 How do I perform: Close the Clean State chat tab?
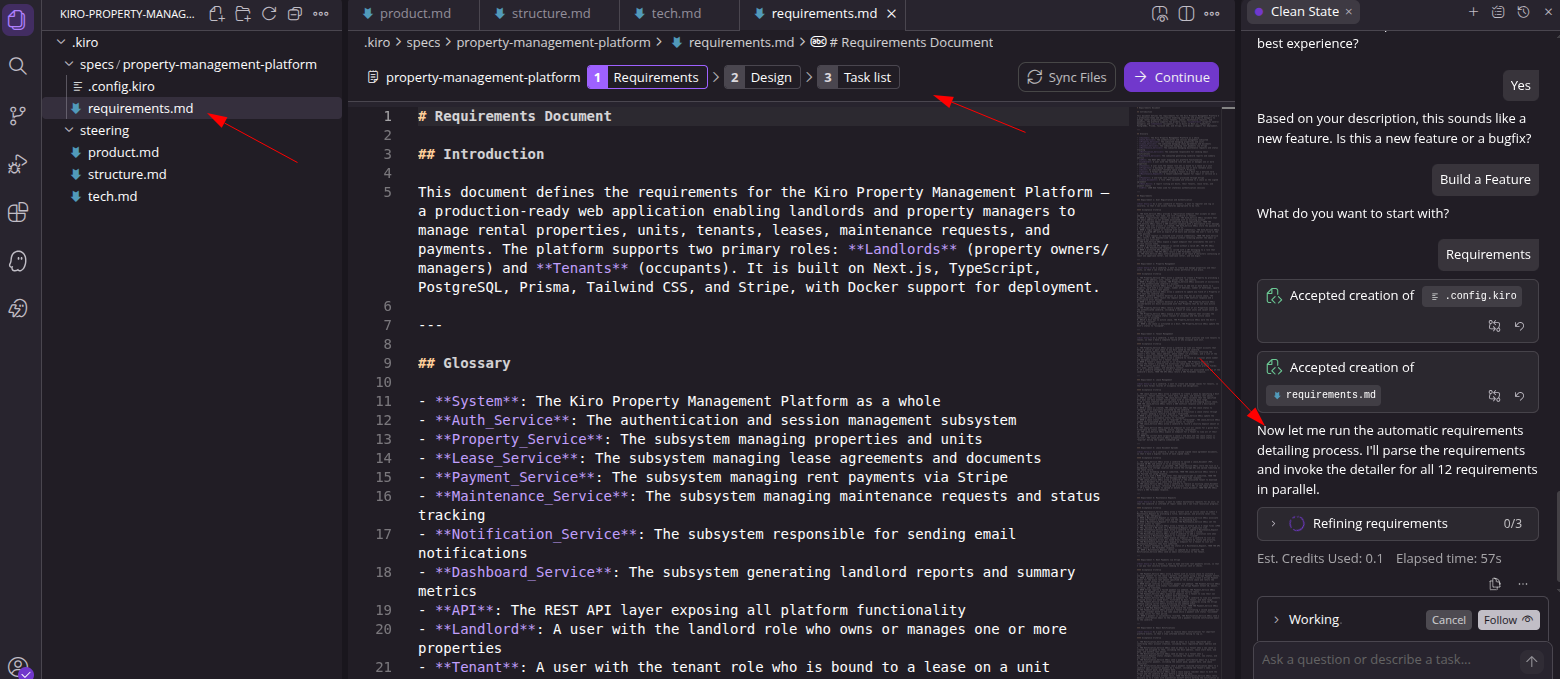click(x=1349, y=12)
